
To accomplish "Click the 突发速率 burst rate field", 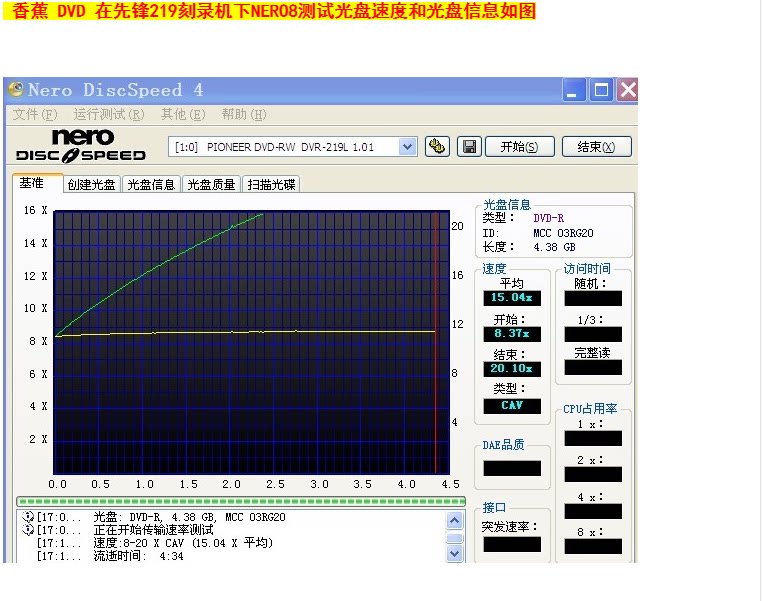I will point(512,544).
